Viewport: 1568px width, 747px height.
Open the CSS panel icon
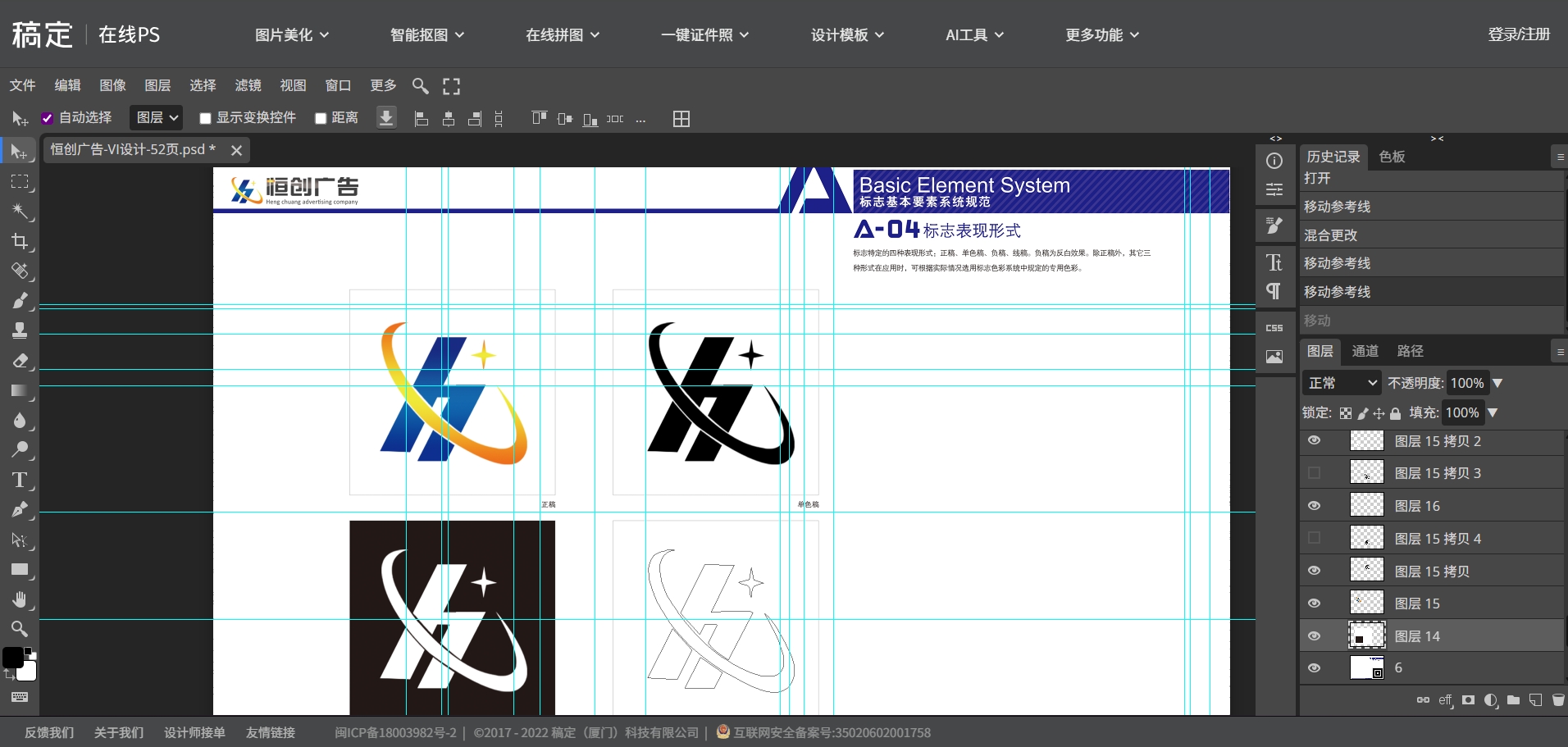pyautogui.click(x=1274, y=328)
